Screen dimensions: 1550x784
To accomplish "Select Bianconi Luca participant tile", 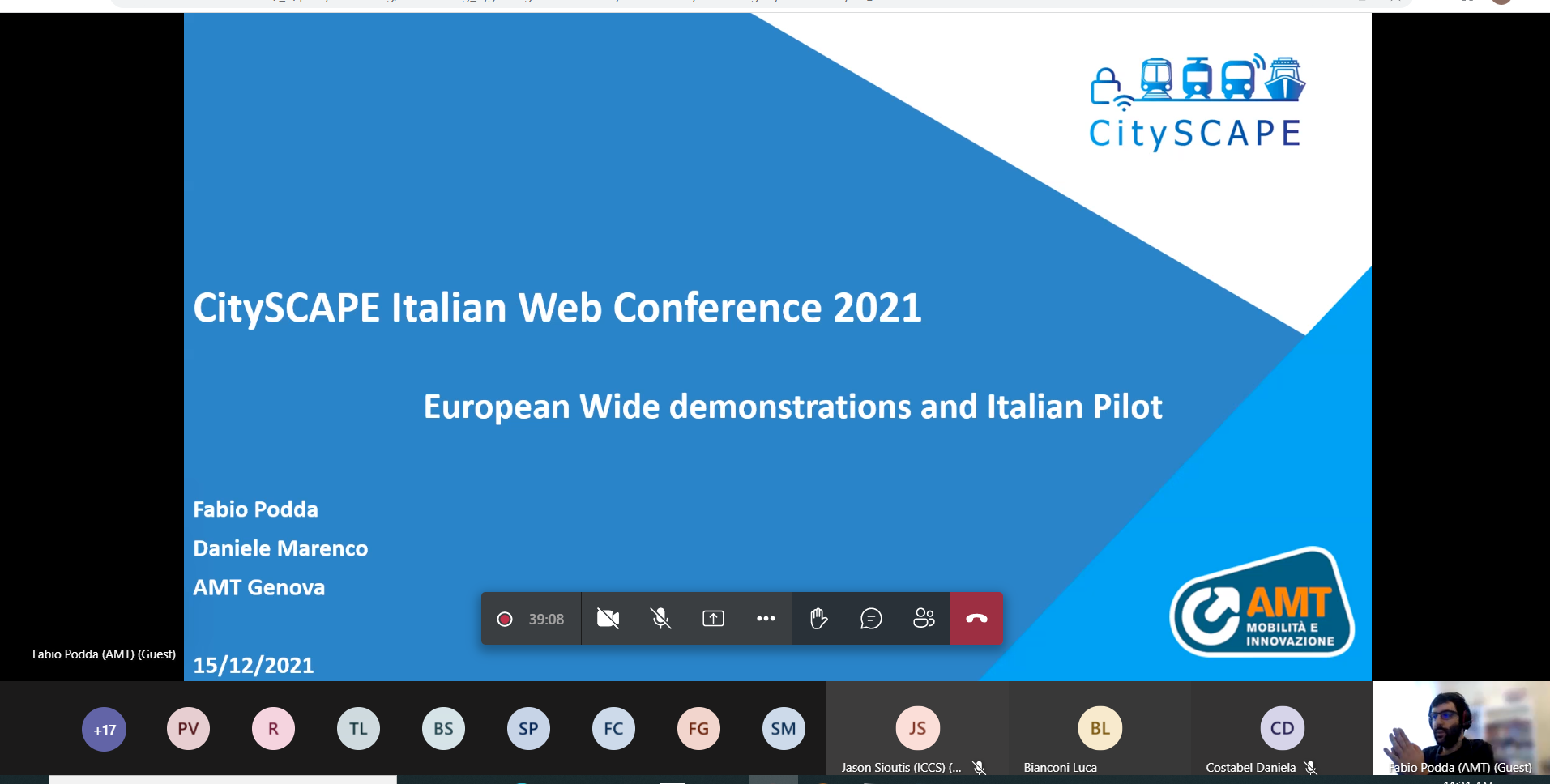I will 1100,729.
